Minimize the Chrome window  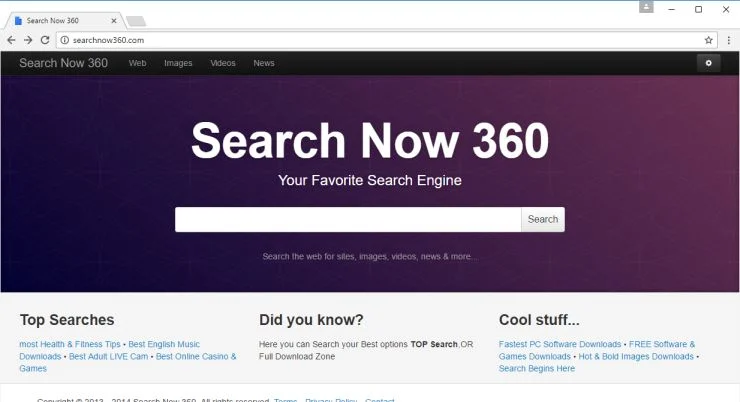point(672,9)
